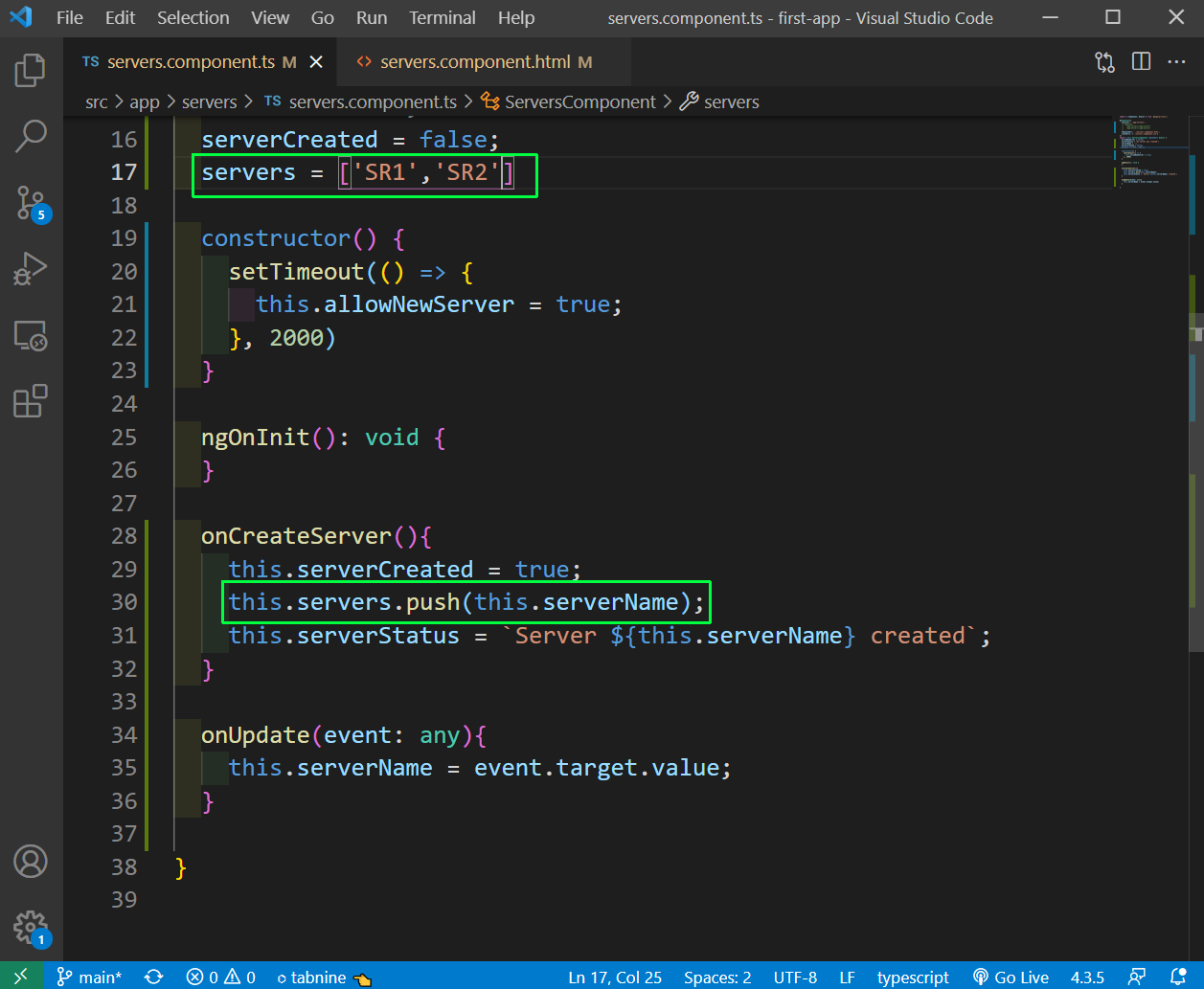Click on the setTimeout call

click(297, 272)
